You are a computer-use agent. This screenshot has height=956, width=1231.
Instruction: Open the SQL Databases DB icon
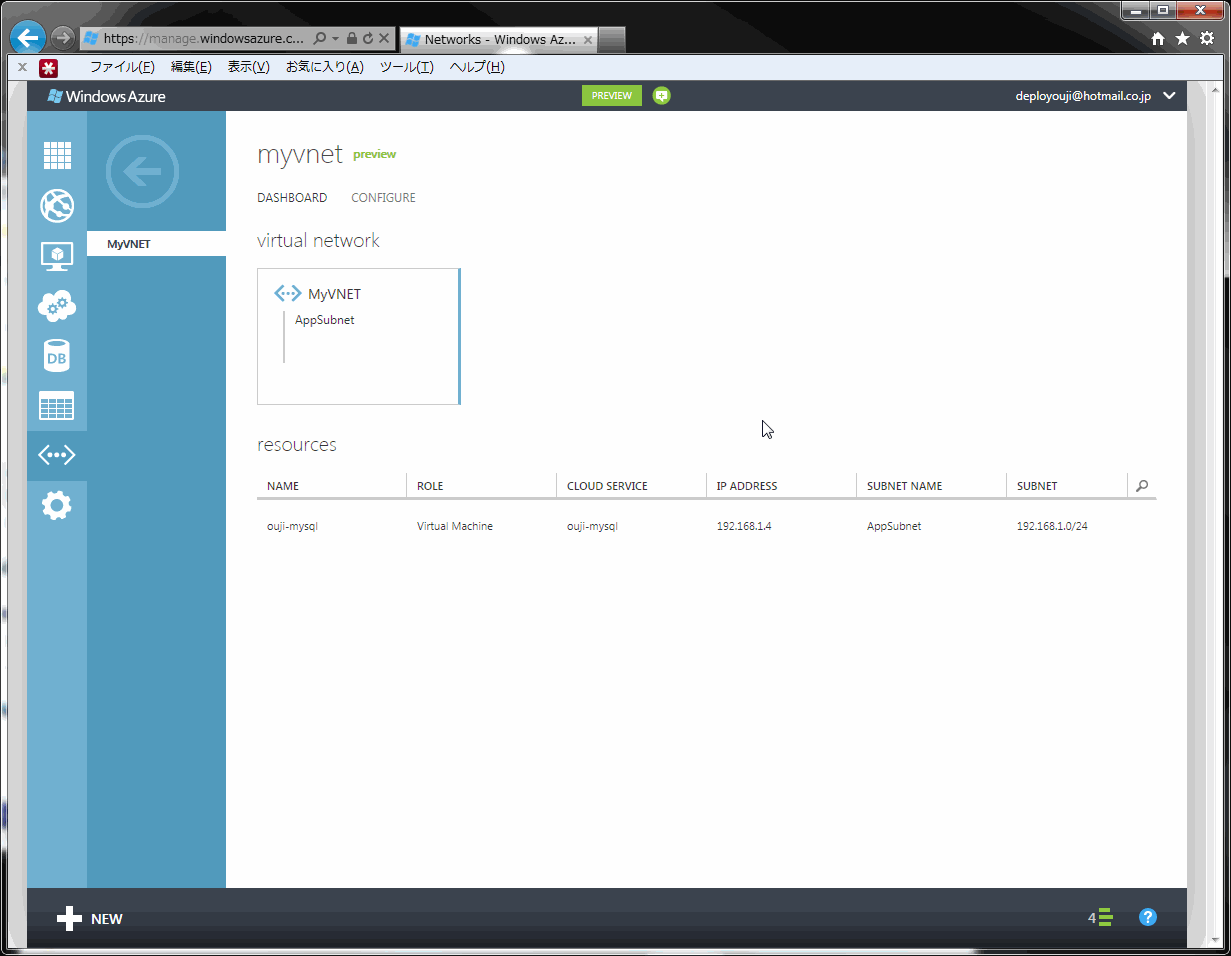click(x=57, y=356)
